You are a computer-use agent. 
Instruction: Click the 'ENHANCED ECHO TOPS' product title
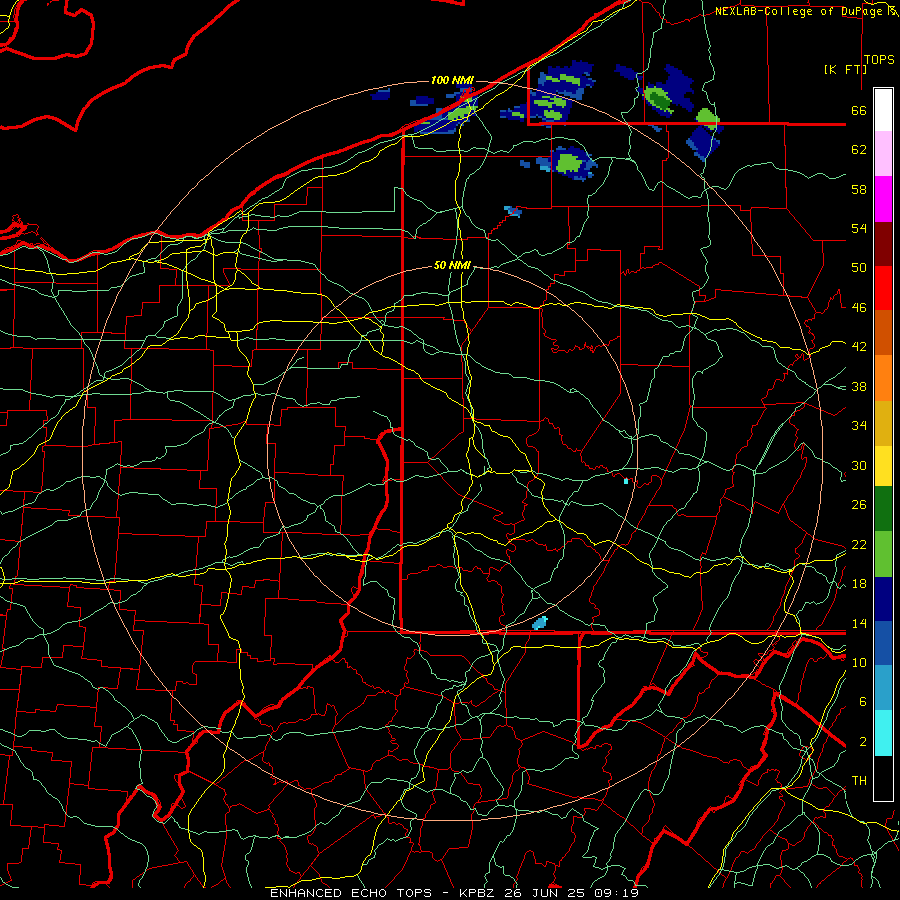coord(351,893)
